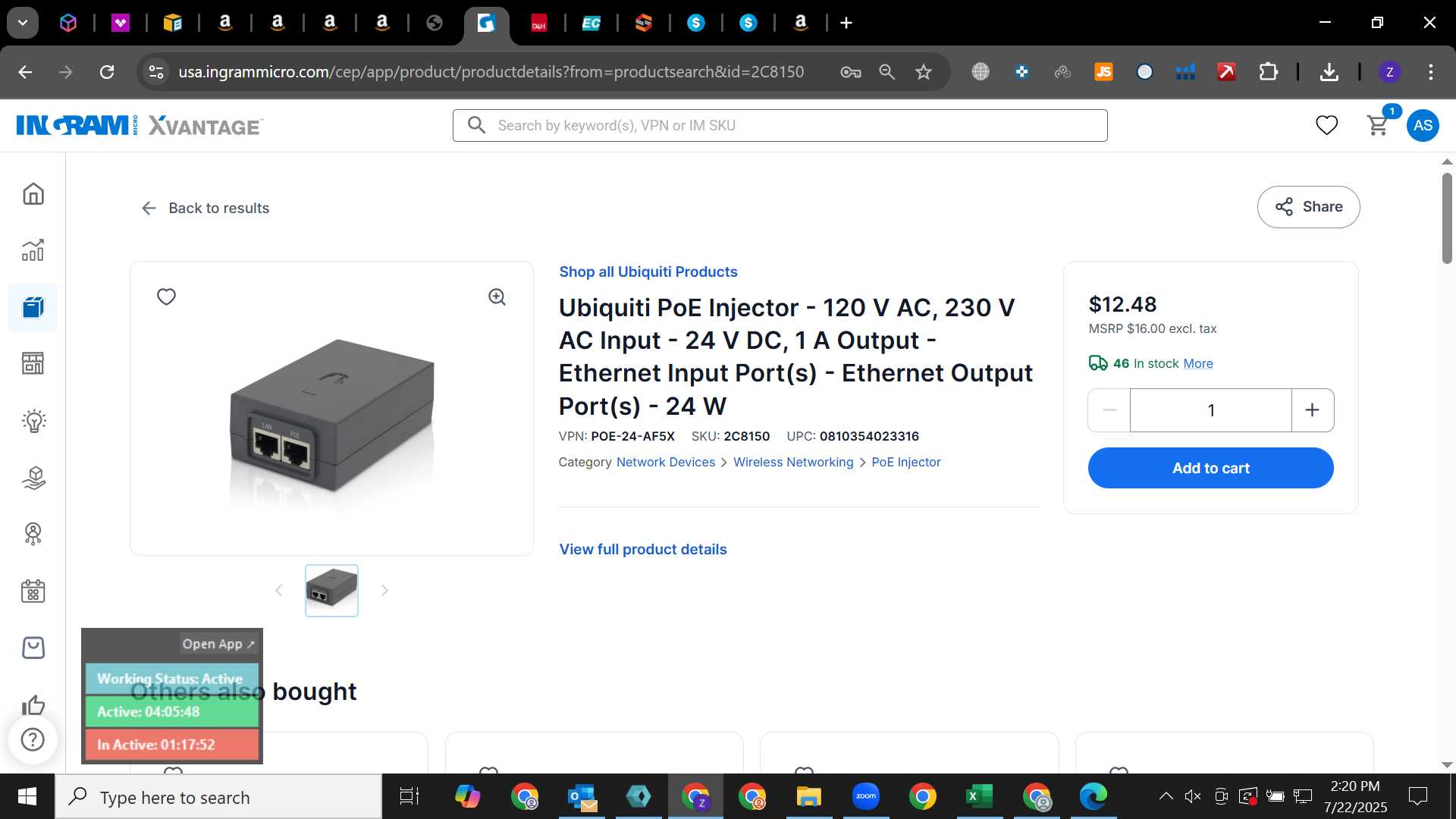Open the wishlist heart in header
The height and width of the screenshot is (819, 1456).
[x=1326, y=125]
